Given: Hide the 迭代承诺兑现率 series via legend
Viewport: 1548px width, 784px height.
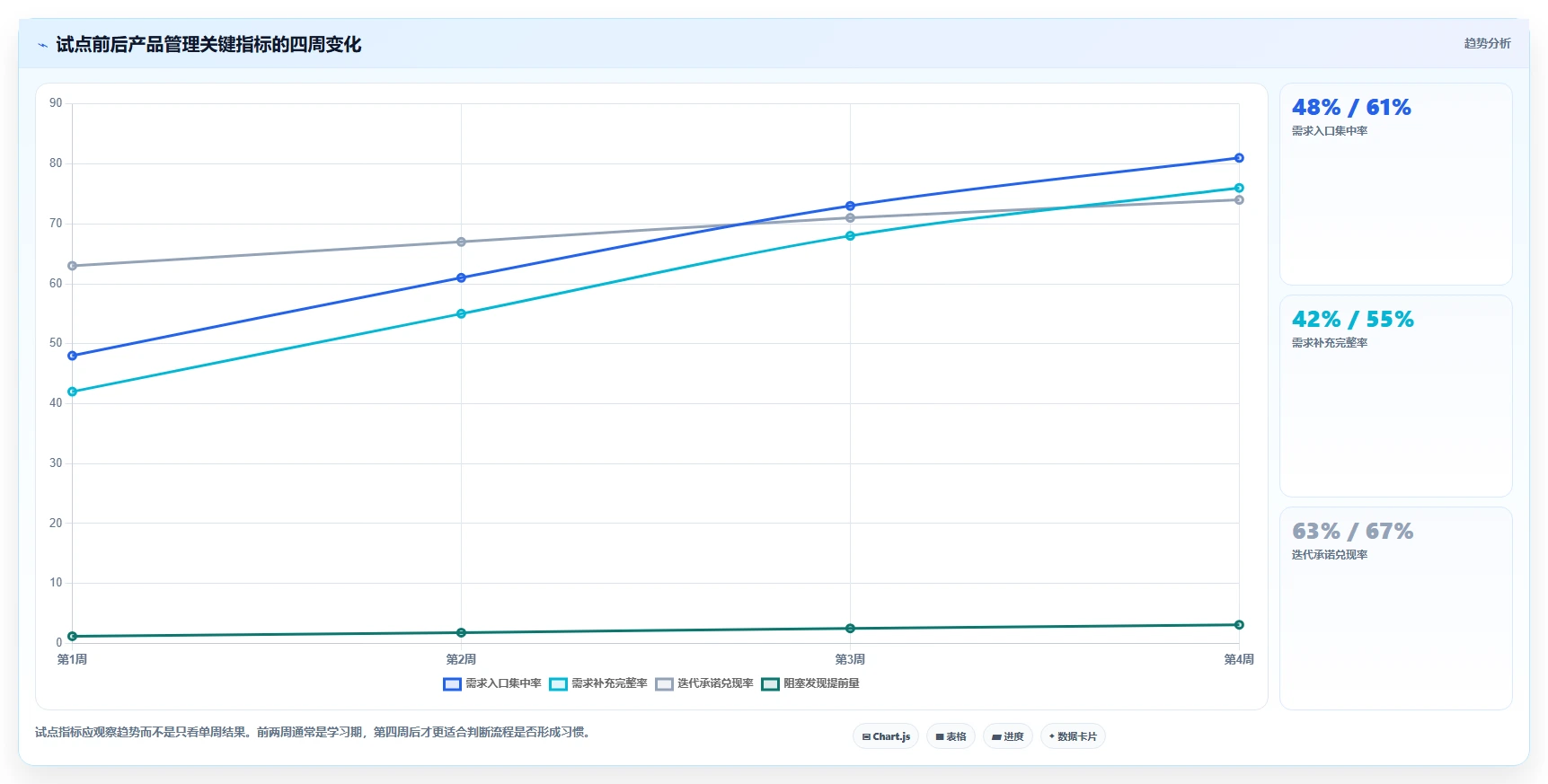Looking at the screenshot, I should (x=704, y=683).
